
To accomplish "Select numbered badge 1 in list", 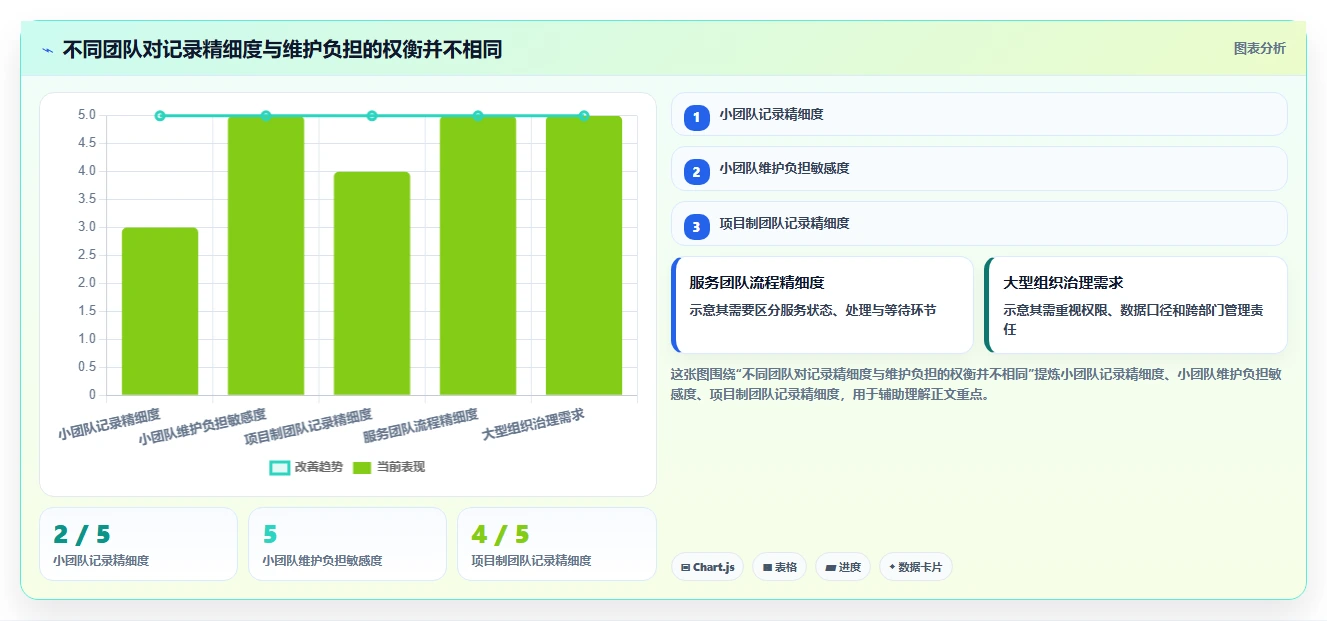I will (x=697, y=117).
